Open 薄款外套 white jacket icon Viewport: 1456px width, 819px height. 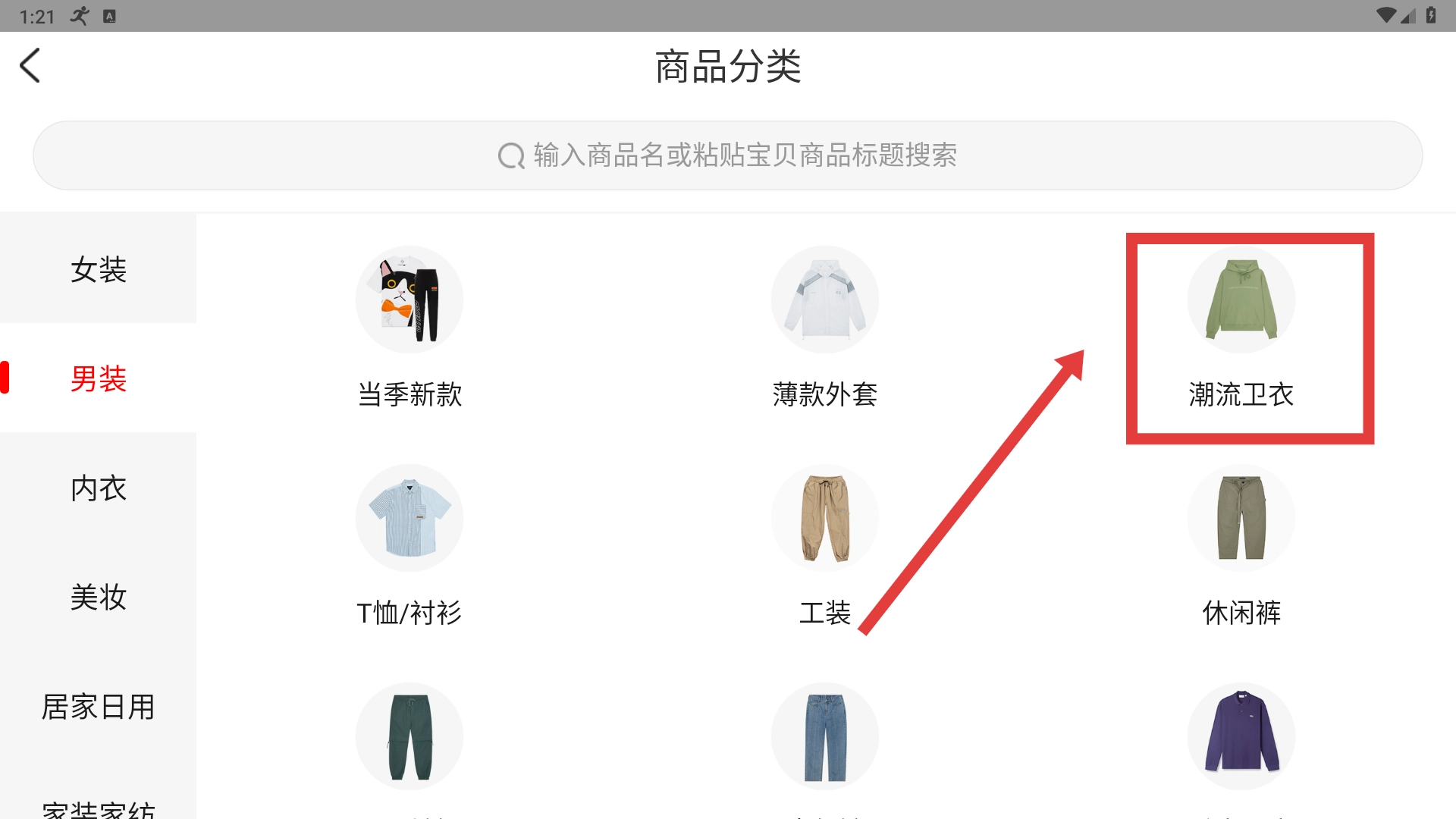pos(825,300)
